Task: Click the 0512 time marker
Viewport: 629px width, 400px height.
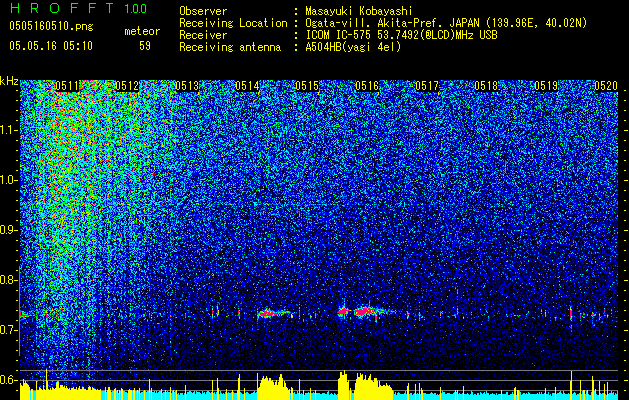Action: coord(127,86)
